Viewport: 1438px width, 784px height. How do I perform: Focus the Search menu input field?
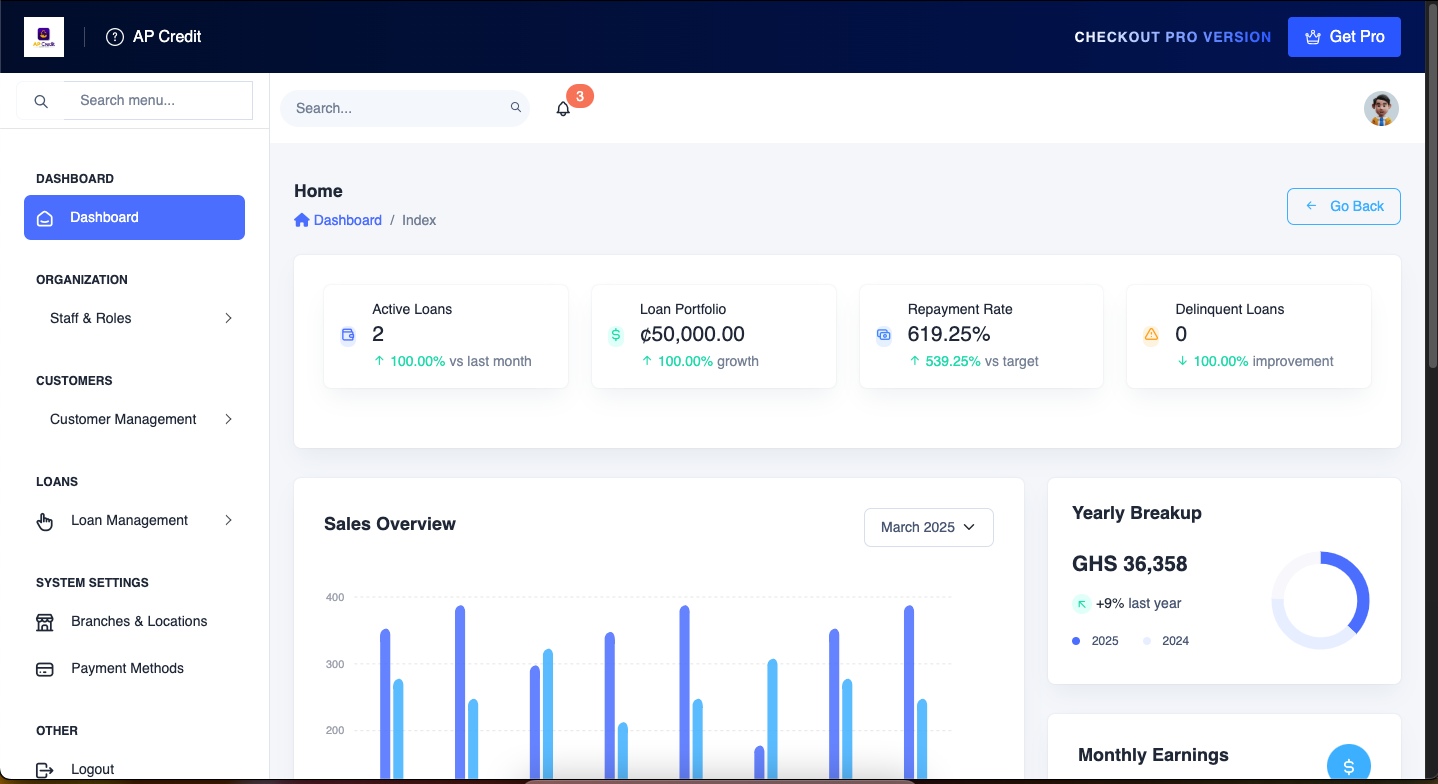158,100
